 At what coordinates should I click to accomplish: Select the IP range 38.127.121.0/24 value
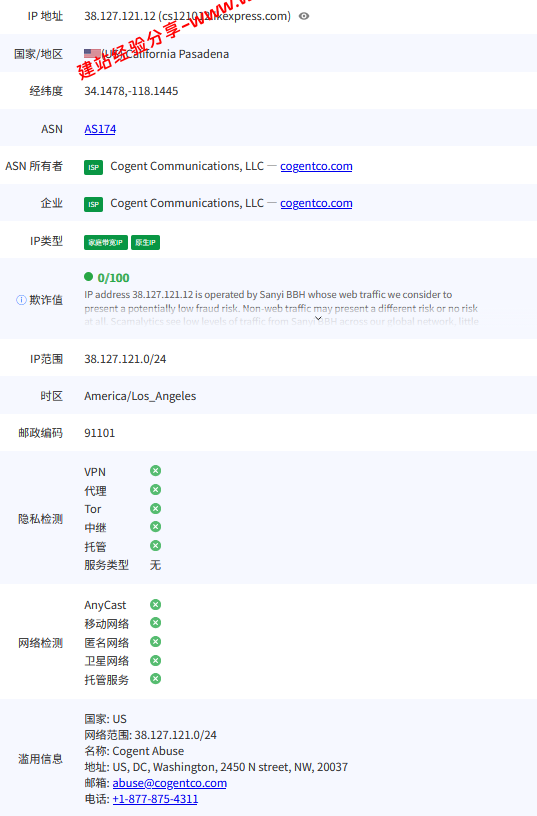point(125,359)
